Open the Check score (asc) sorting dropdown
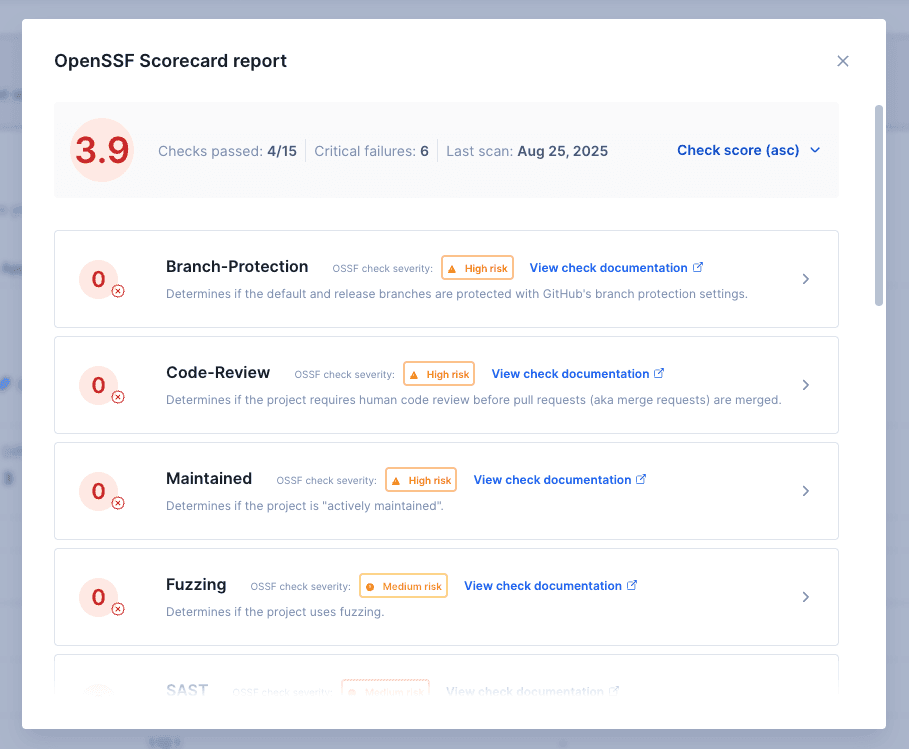The height and width of the screenshot is (749, 909). (748, 149)
